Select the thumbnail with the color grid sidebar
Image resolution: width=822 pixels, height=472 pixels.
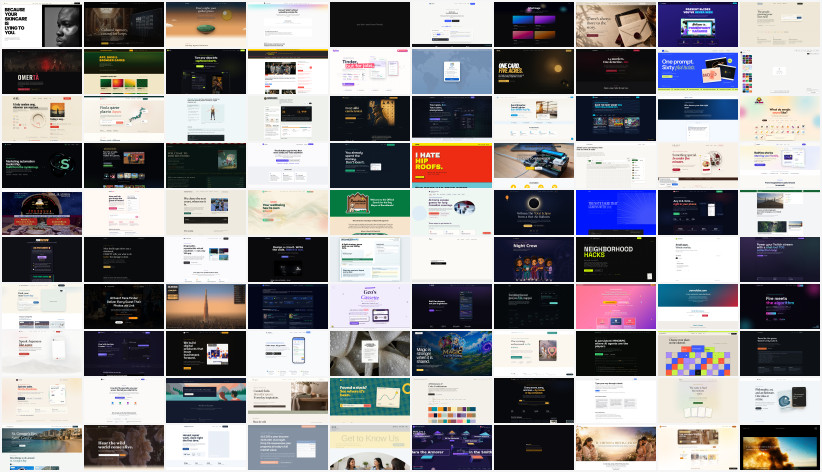(x=780, y=71)
